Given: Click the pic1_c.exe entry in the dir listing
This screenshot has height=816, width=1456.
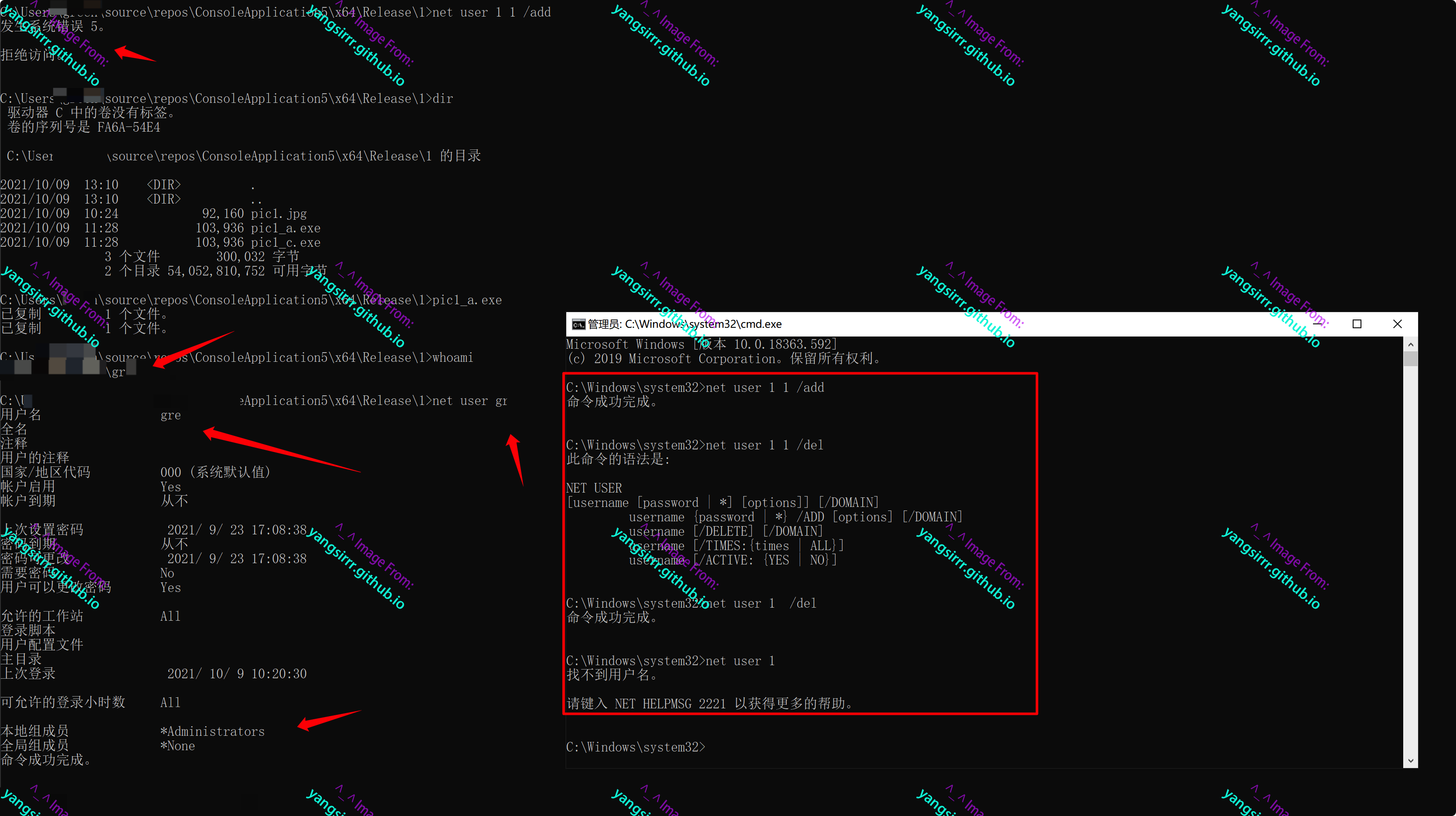Looking at the screenshot, I should coord(286,242).
